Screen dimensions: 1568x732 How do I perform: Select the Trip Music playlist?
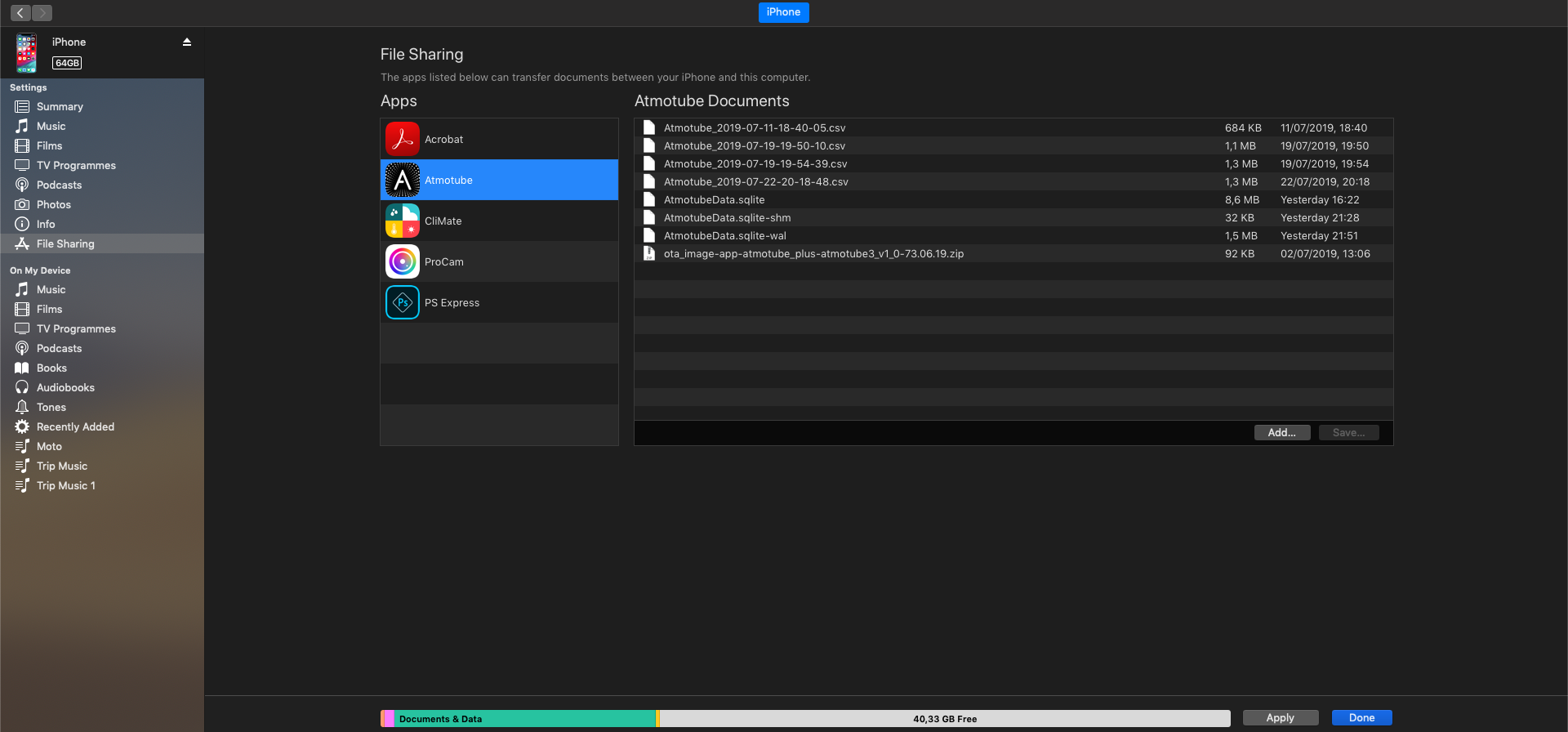[x=62, y=466]
